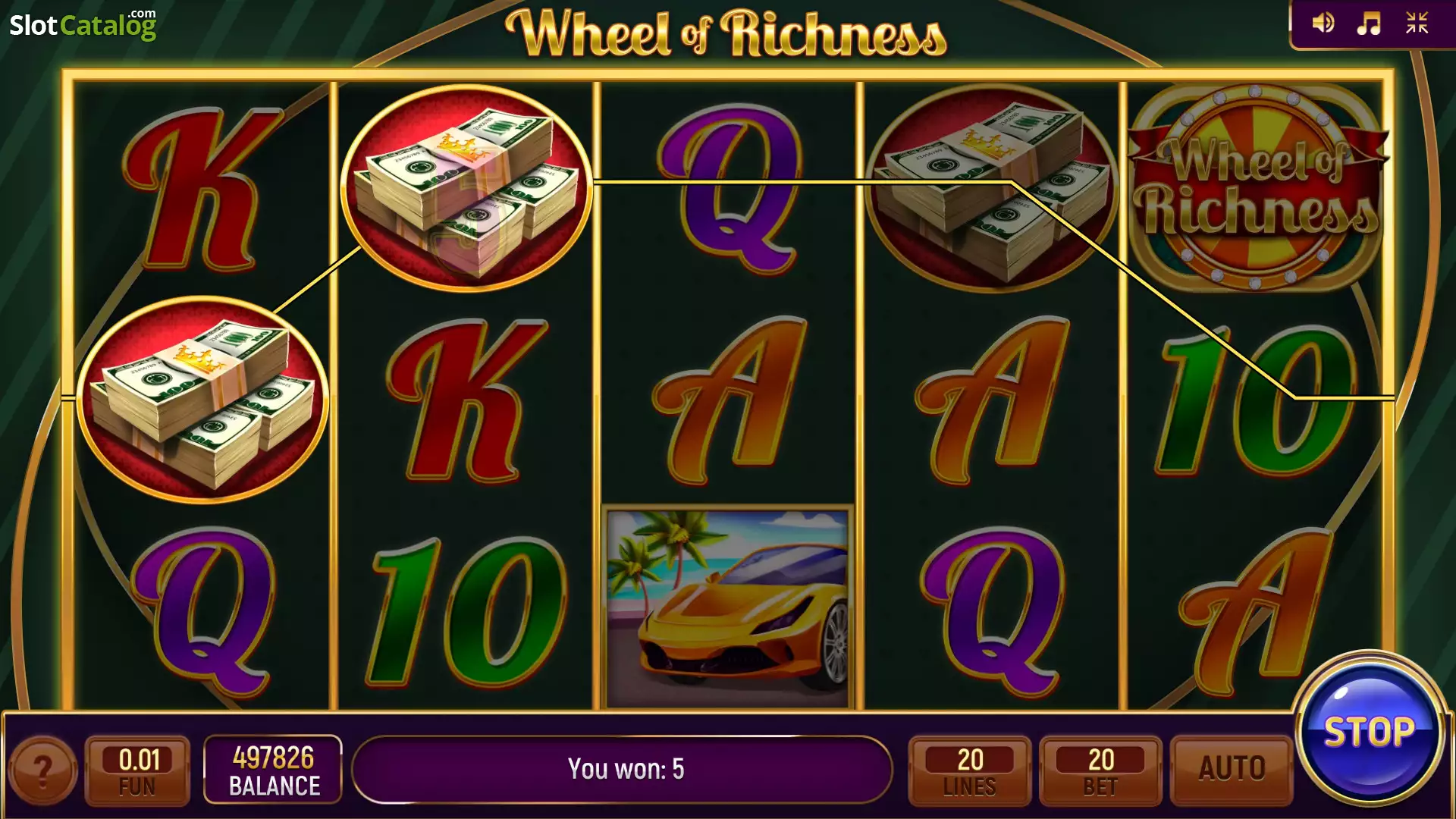Click the money stack symbol on fourth reel
Screen dimensions: 1456x819
992,187
